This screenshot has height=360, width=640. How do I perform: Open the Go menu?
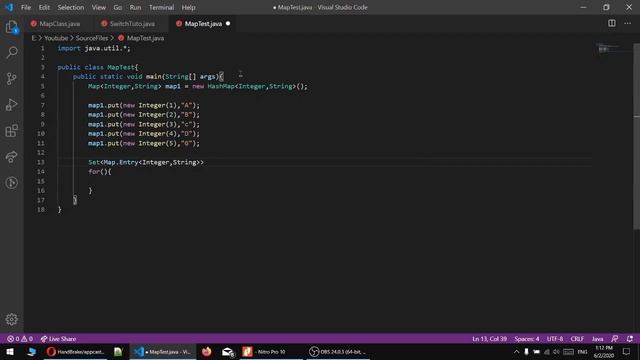point(118,7)
